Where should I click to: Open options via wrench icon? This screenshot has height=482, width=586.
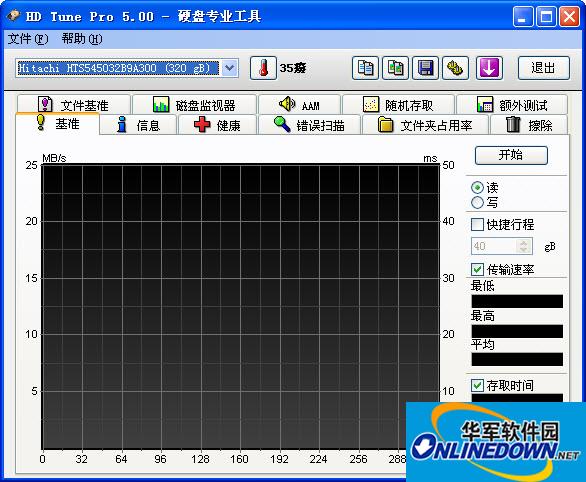pos(455,68)
